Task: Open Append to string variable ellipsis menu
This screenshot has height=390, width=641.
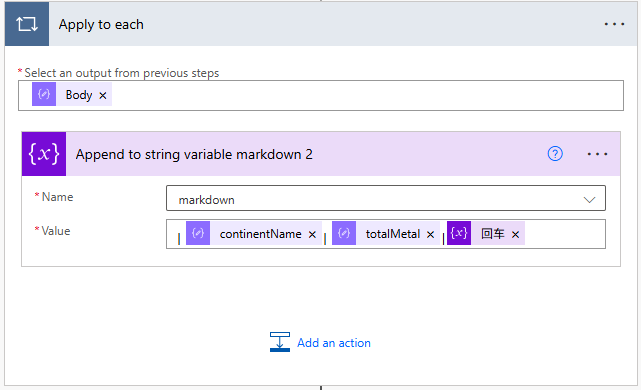Action: (x=597, y=154)
